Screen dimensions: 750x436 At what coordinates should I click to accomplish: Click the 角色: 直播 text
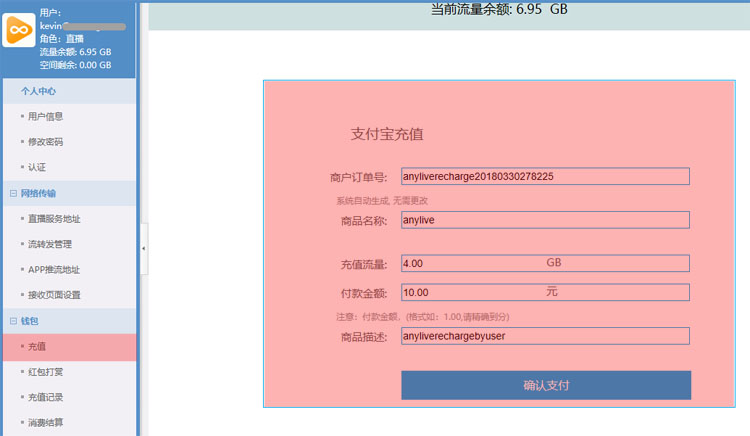pos(62,39)
